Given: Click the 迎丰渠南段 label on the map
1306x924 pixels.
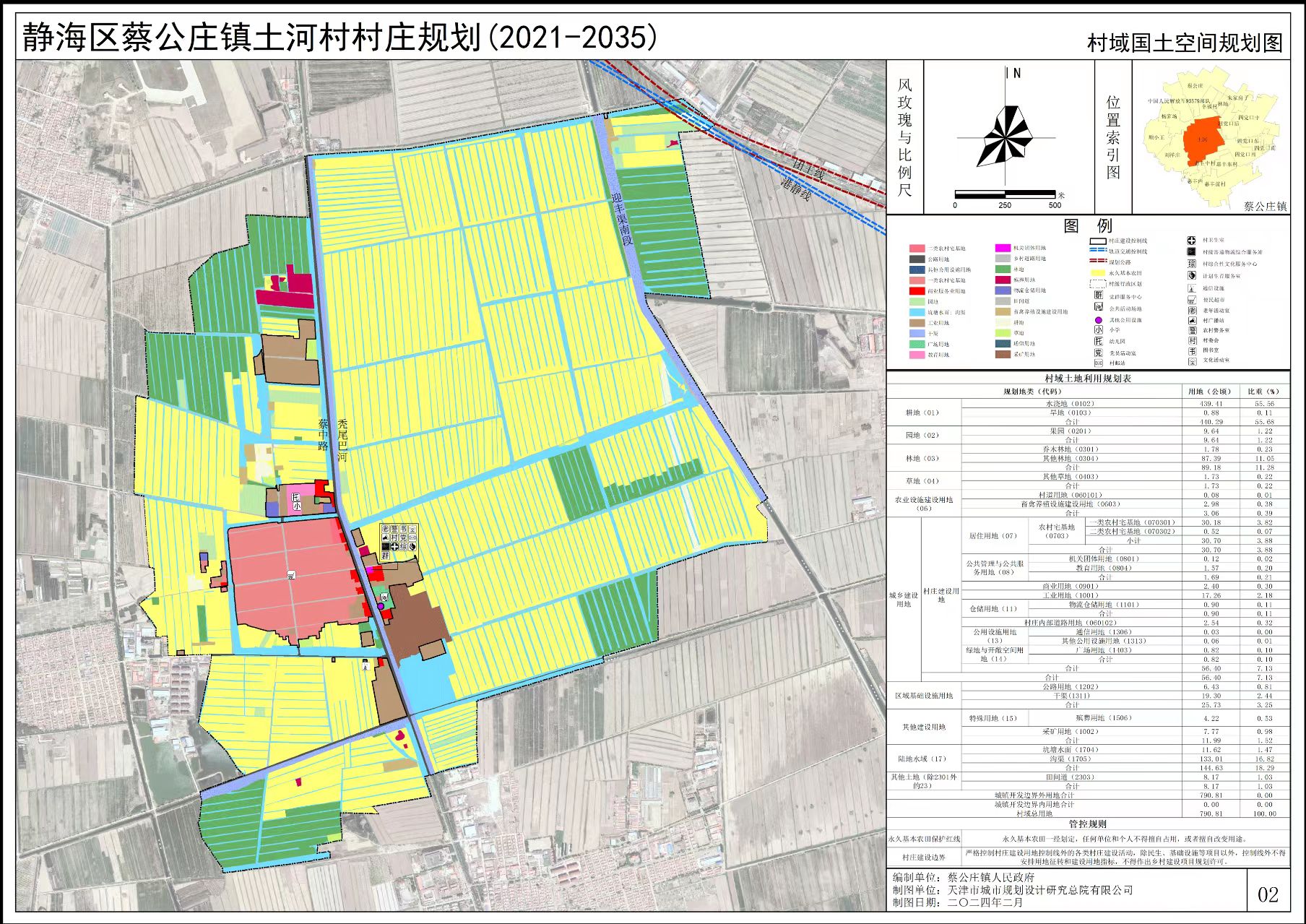Looking at the screenshot, I should [622, 218].
